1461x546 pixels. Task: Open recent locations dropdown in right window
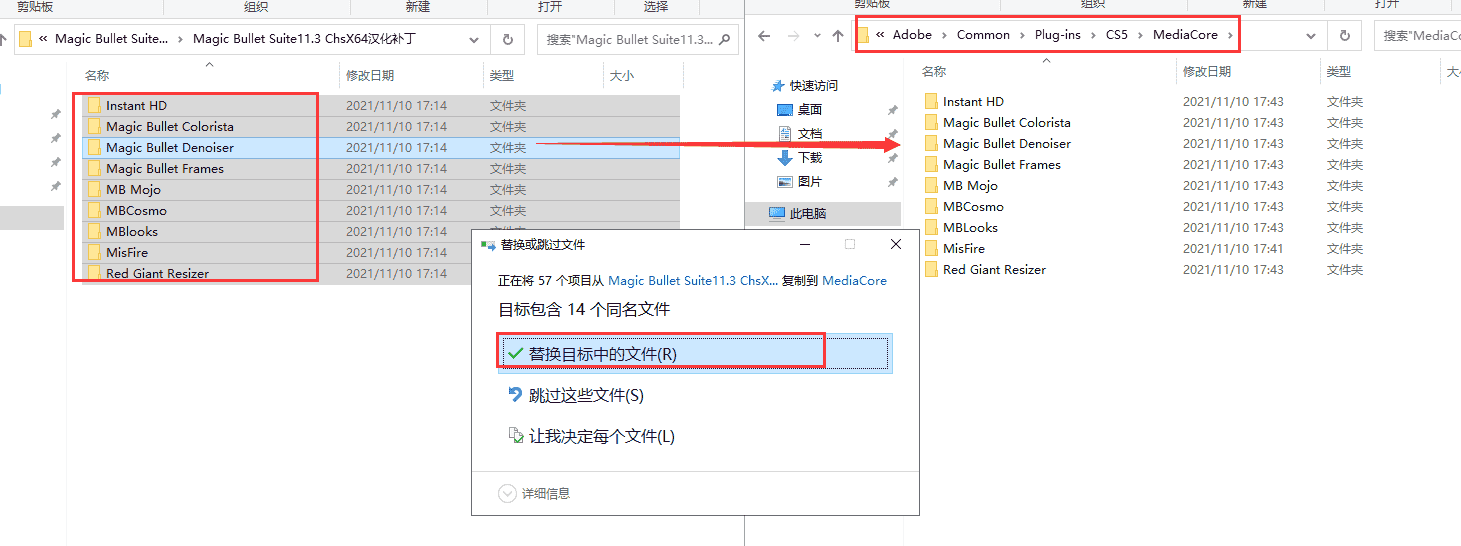pyautogui.click(x=816, y=36)
